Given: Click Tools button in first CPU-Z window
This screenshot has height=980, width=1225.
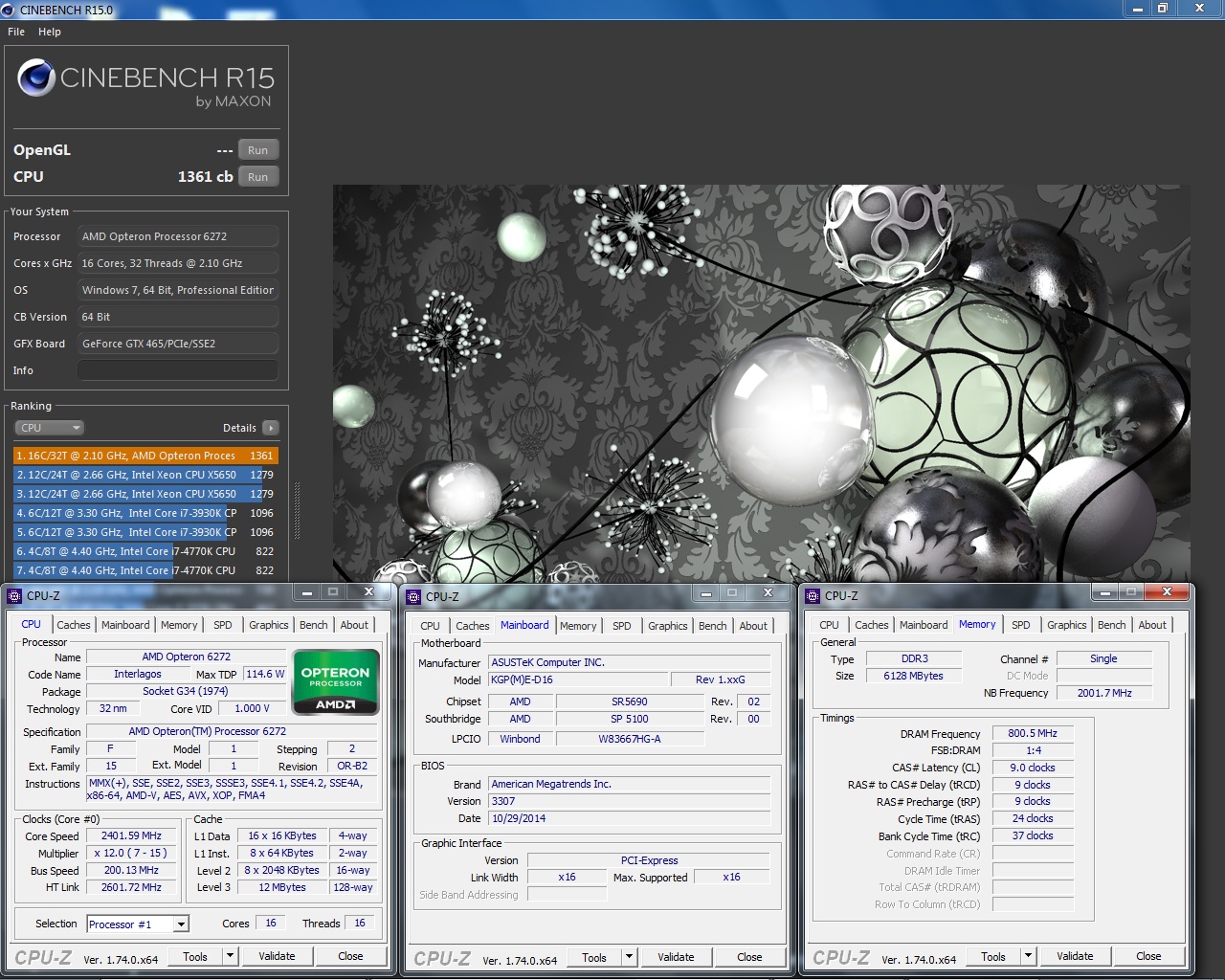Looking at the screenshot, I should pyautogui.click(x=195, y=956).
